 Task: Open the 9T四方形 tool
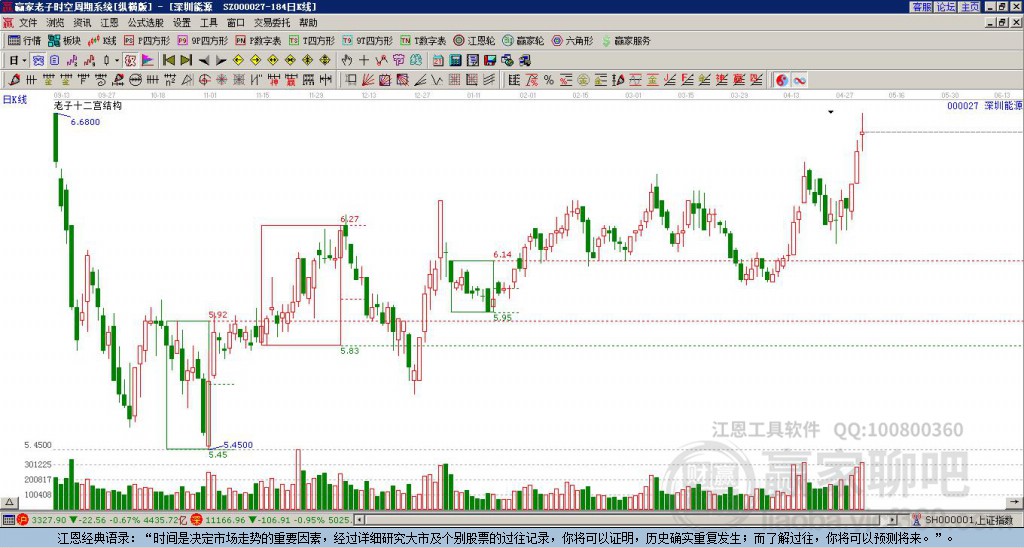pyautogui.click(x=368, y=40)
